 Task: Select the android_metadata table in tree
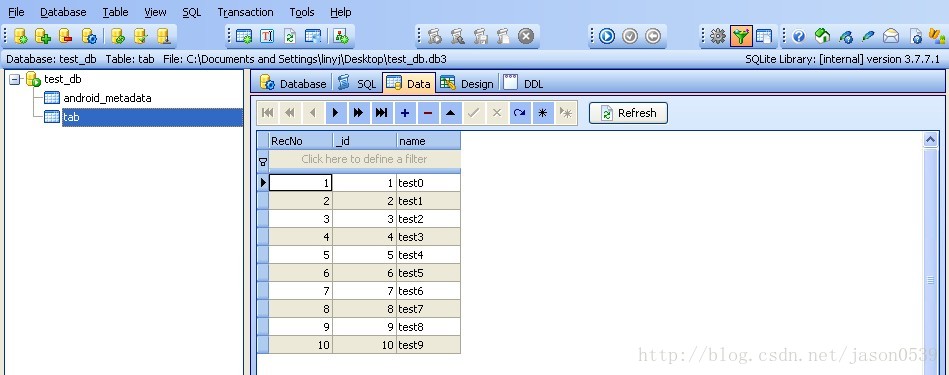tap(107, 98)
